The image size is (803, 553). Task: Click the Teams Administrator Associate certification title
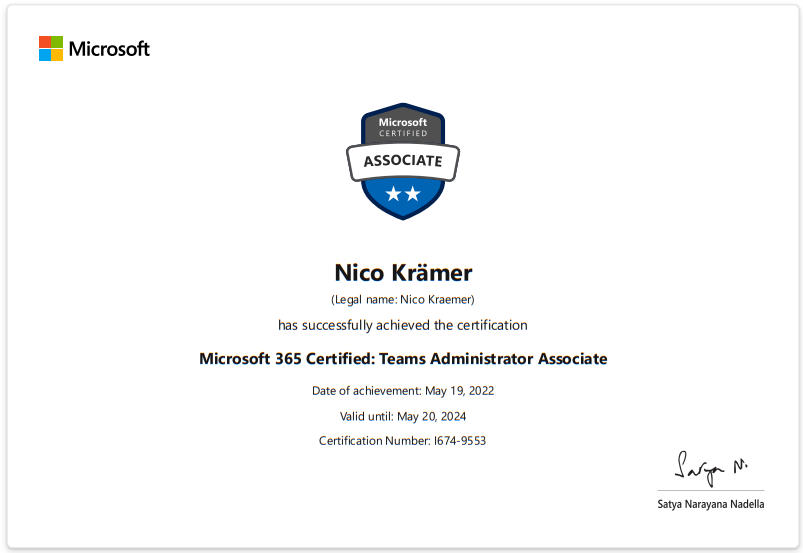click(x=403, y=358)
